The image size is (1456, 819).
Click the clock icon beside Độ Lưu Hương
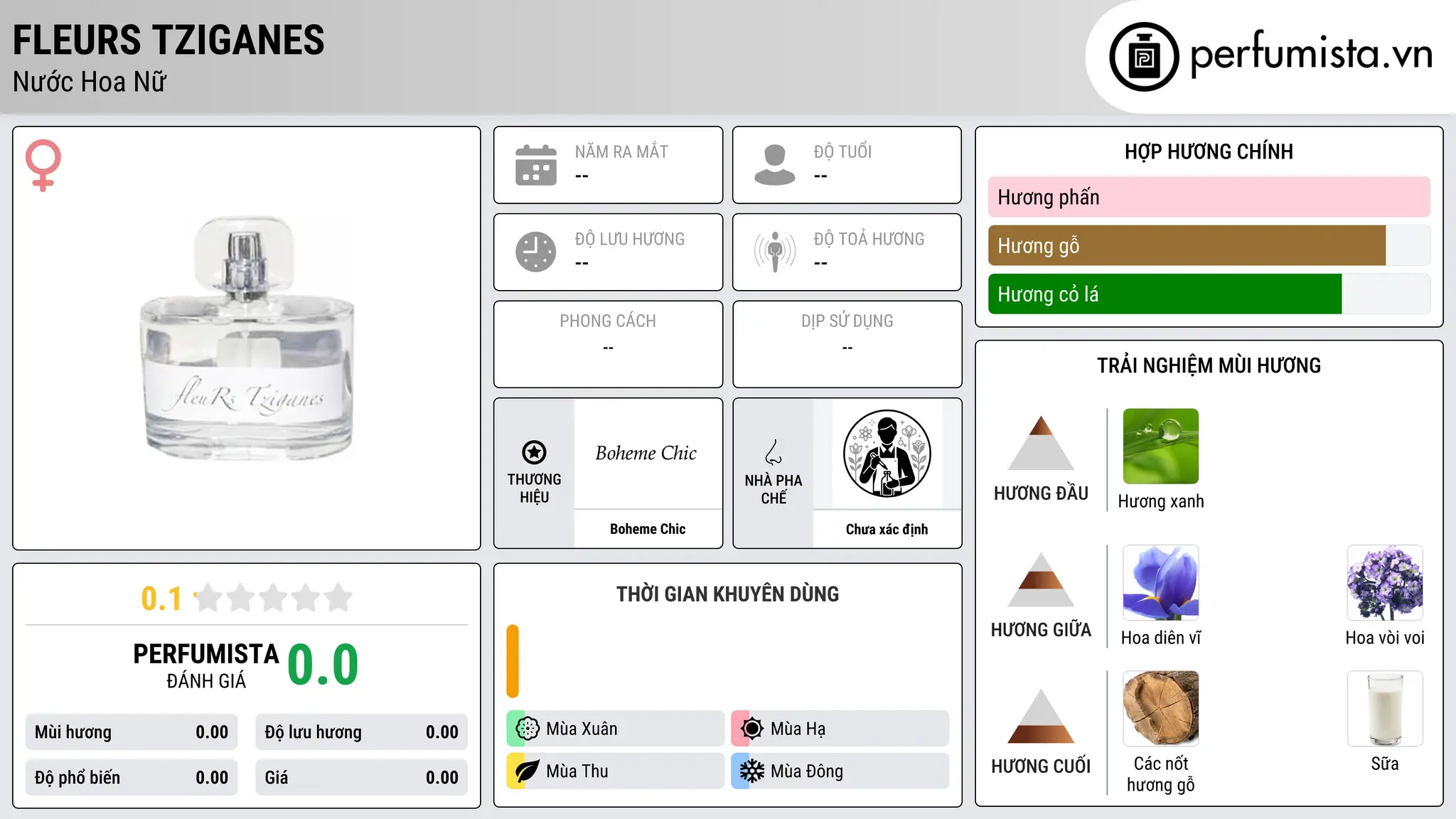[x=536, y=252]
